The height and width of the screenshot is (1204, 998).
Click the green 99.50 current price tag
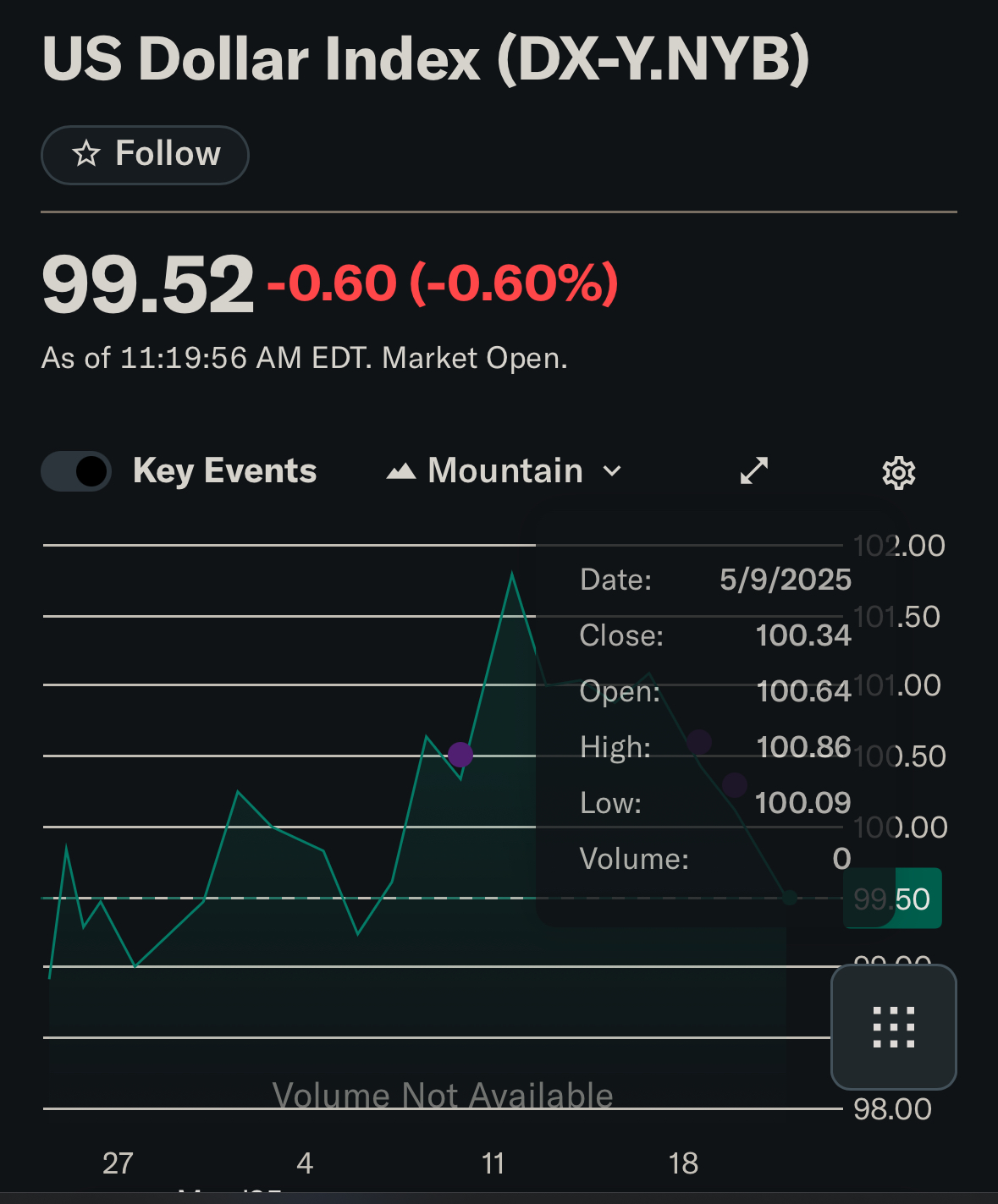coord(892,899)
